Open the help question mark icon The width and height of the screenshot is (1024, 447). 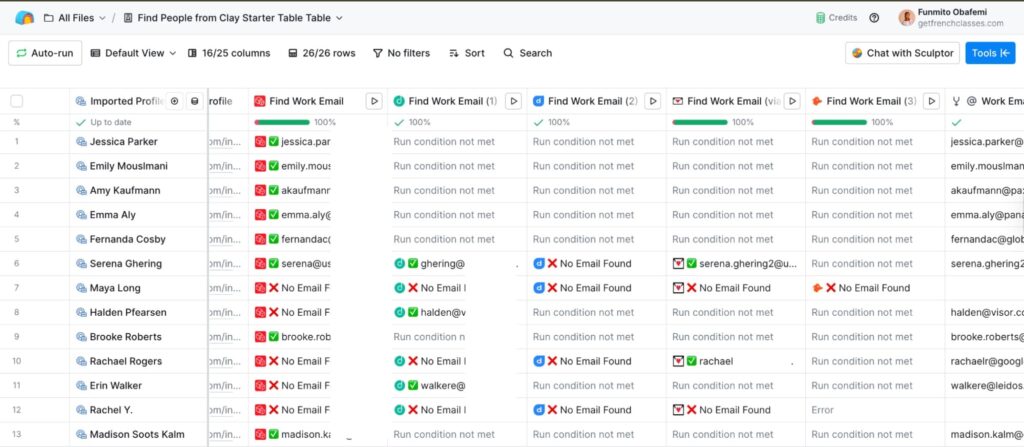point(874,18)
